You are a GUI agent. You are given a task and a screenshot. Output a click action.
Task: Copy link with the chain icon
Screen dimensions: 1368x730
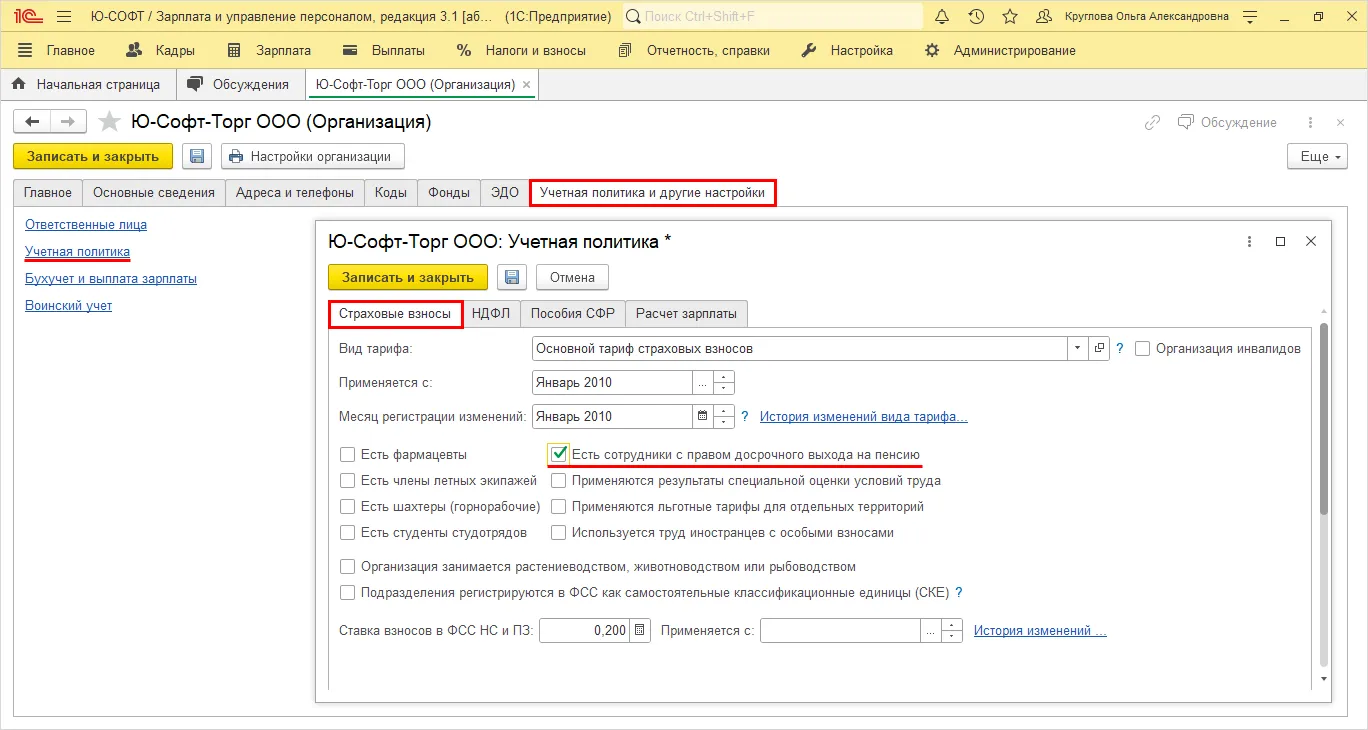click(1153, 122)
